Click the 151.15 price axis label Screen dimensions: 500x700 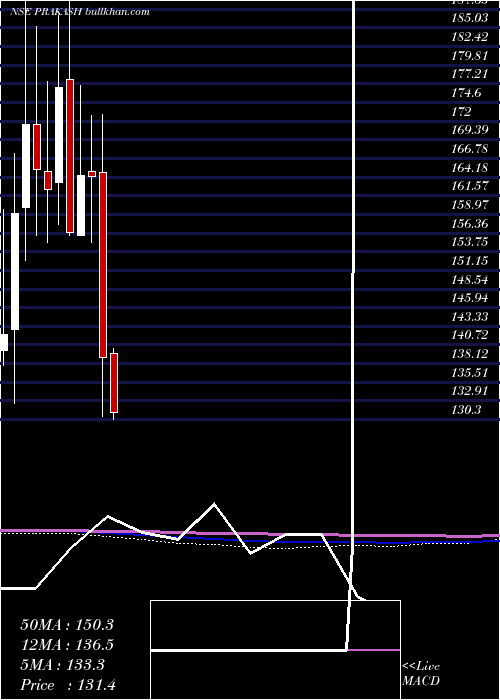470,260
